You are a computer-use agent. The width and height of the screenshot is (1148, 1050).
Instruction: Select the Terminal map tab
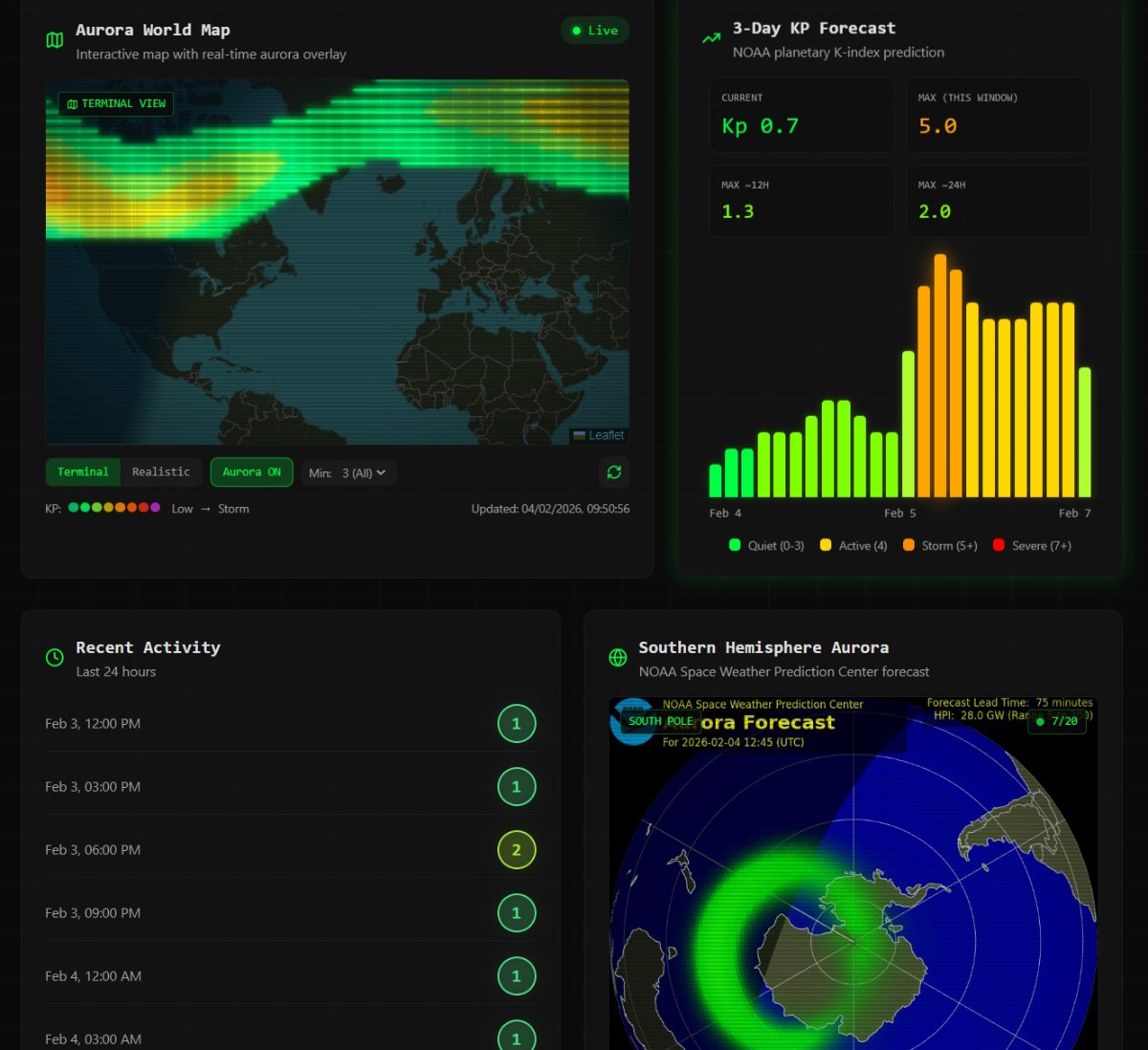[x=83, y=472]
